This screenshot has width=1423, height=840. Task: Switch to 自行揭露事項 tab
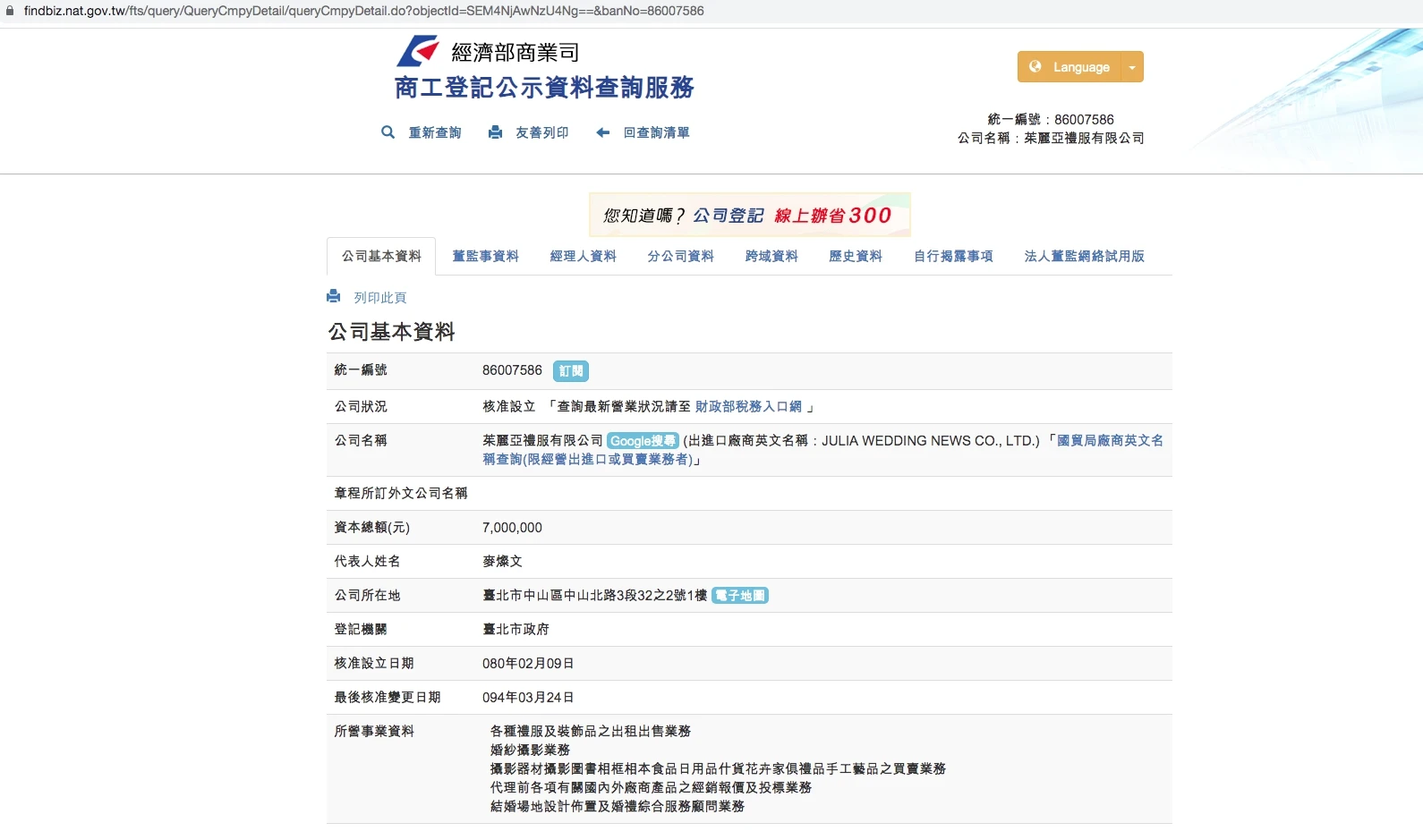pos(952,257)
